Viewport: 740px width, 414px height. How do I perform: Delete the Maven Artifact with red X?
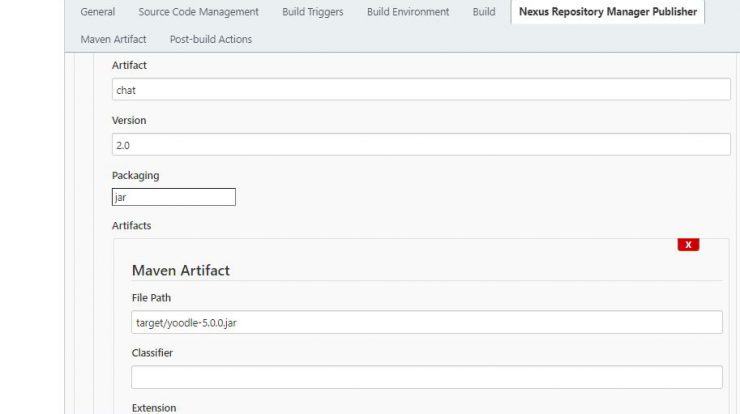(688, 245)
